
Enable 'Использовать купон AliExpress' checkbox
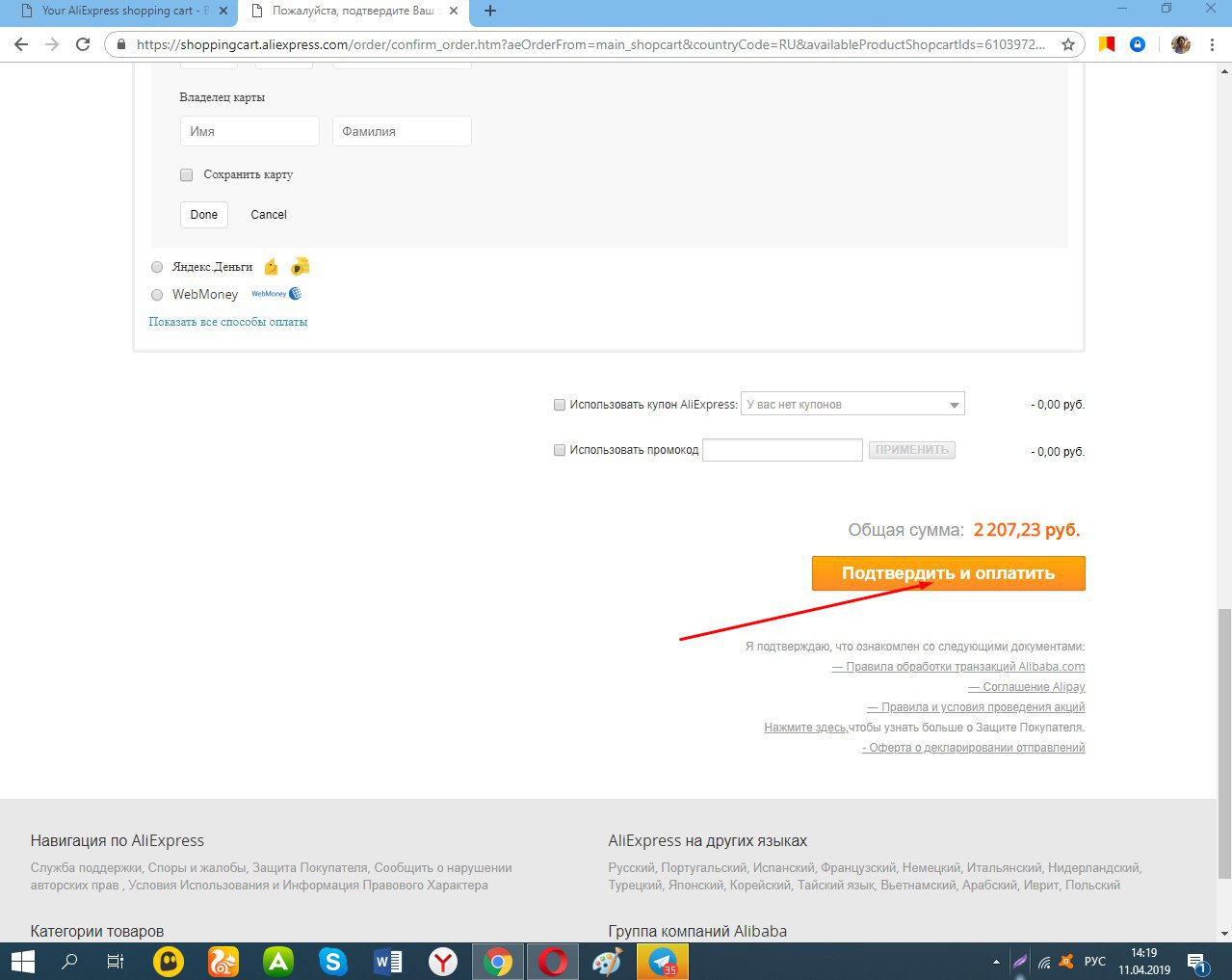tap(560, 405)
